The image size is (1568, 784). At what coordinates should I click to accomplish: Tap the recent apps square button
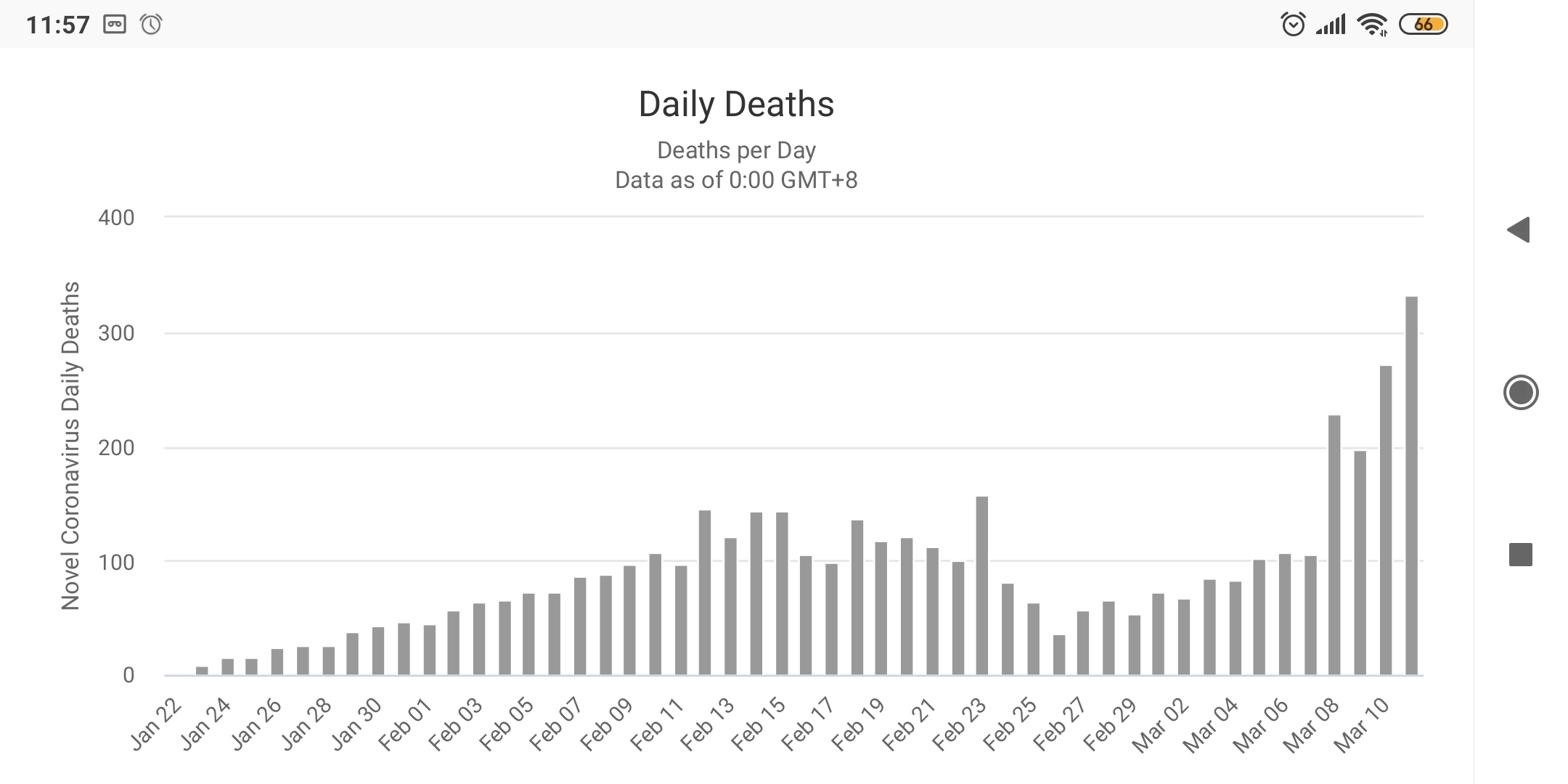1521,555
